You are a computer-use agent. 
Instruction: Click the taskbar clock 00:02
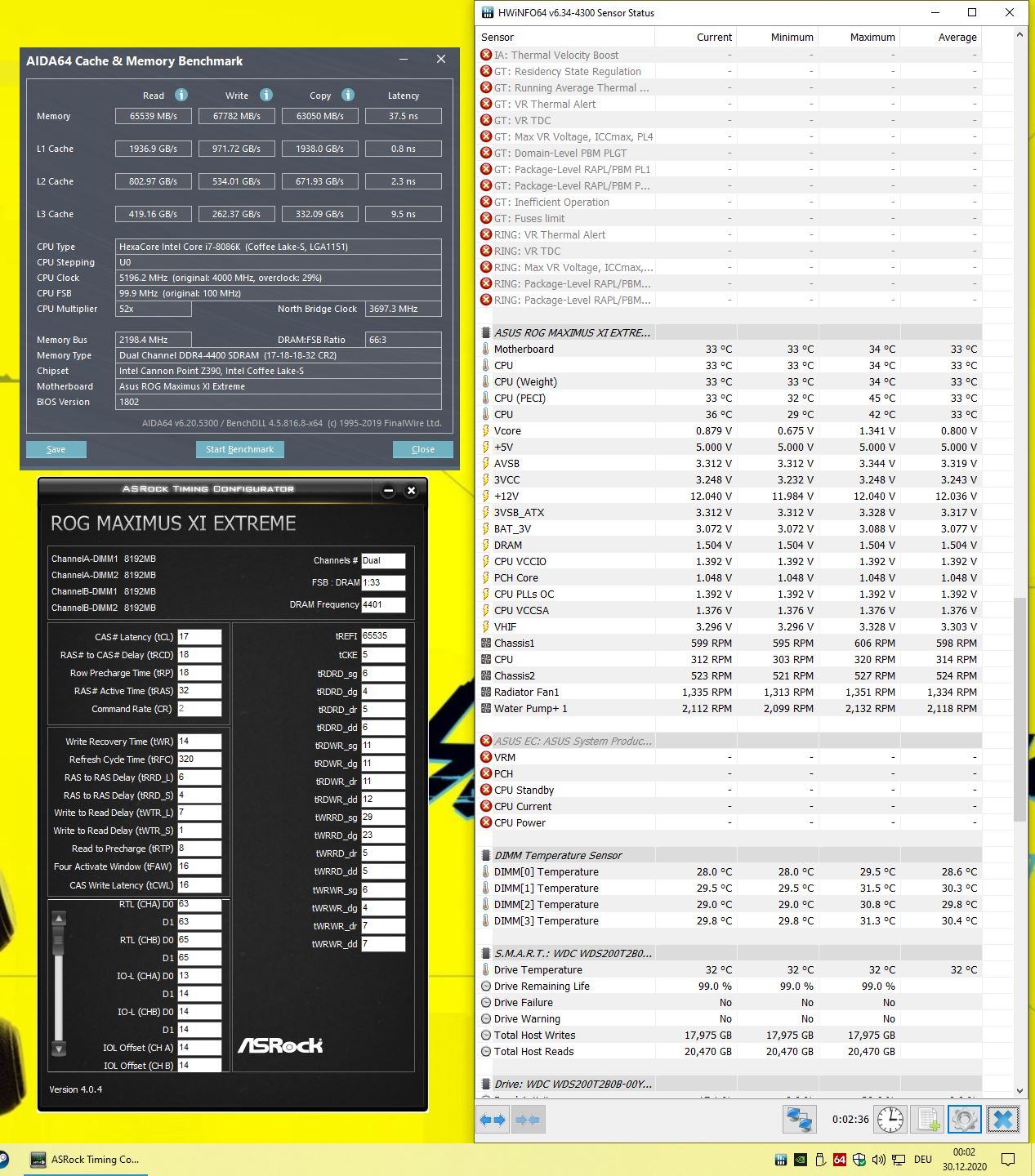965,1159
